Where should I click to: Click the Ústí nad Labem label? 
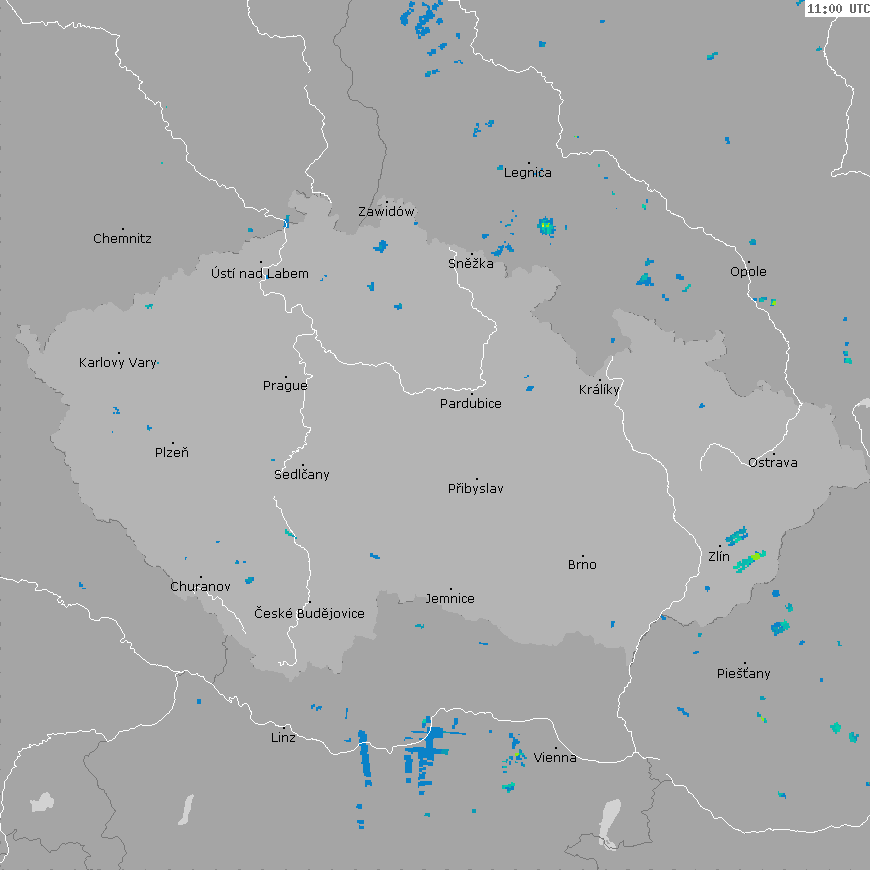pyautogui.click(x=260, y=274)
